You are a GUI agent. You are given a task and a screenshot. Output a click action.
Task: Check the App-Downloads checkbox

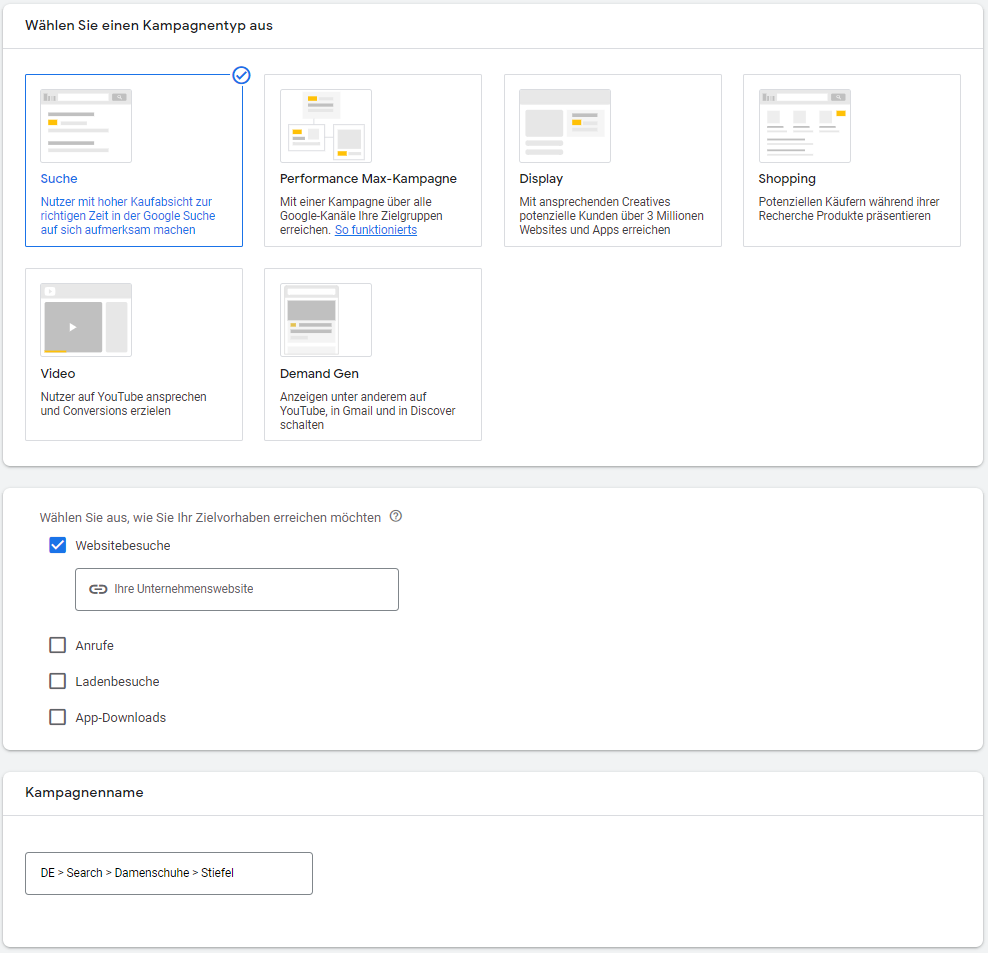pos(58,718)
